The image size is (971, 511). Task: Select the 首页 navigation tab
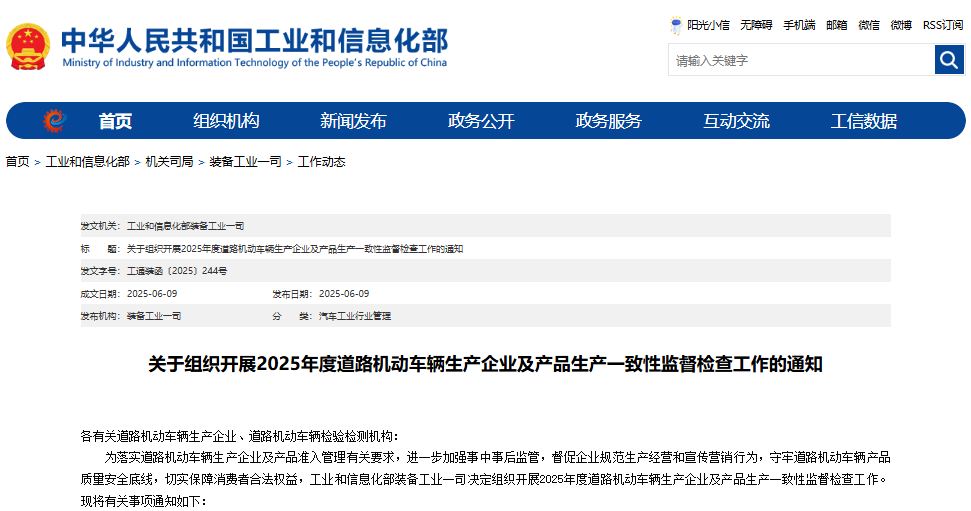(115, 121)
